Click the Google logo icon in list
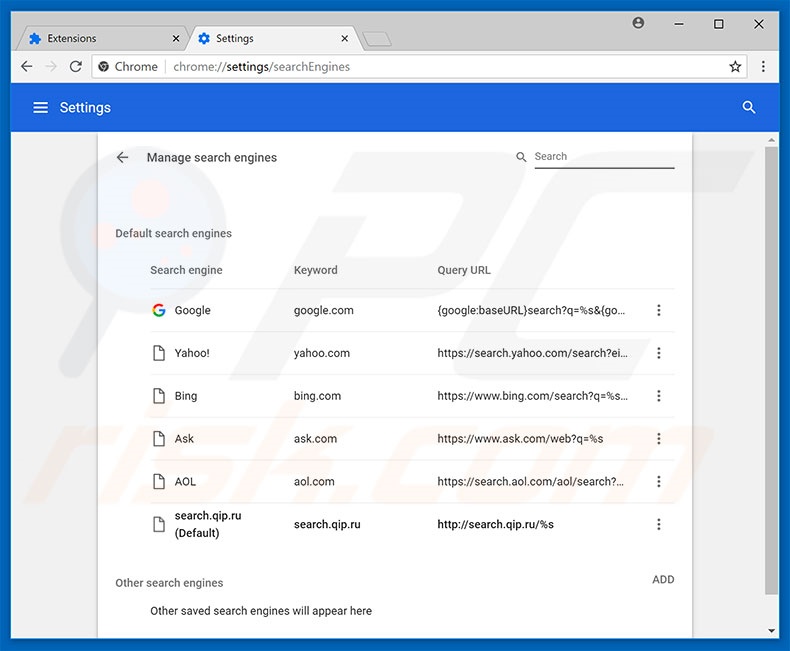790x651 pixels. point(159,310)
